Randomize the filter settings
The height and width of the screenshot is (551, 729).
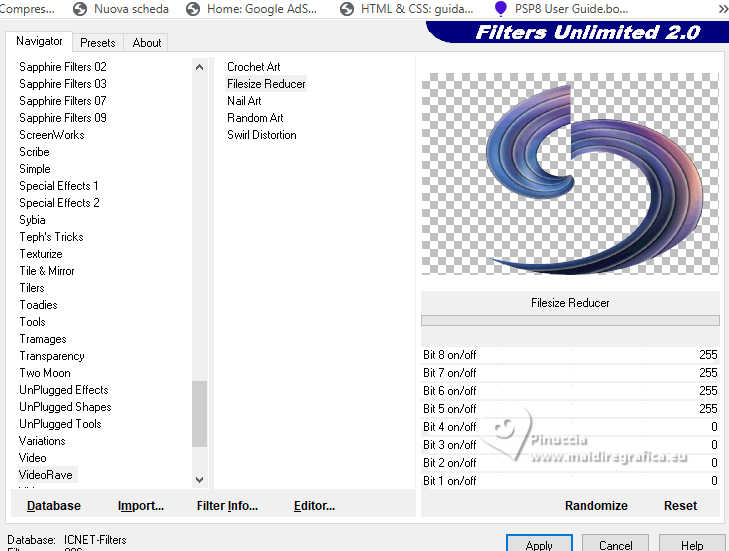pyautogui.click(x=596, y=506)
